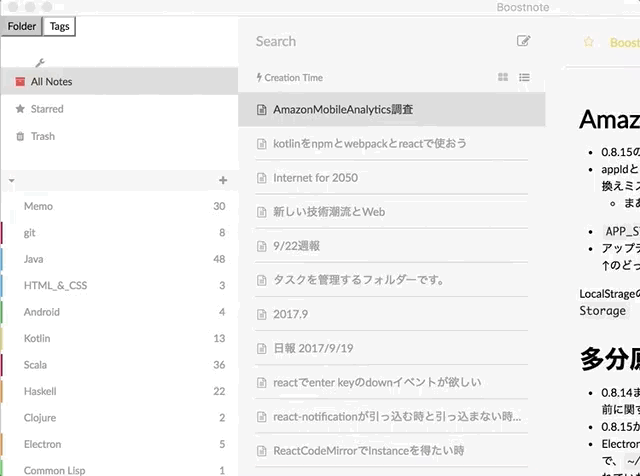This screenshot has width=640, height=476.
Task: Open the Clojure folder
Action: coord(119,418)
